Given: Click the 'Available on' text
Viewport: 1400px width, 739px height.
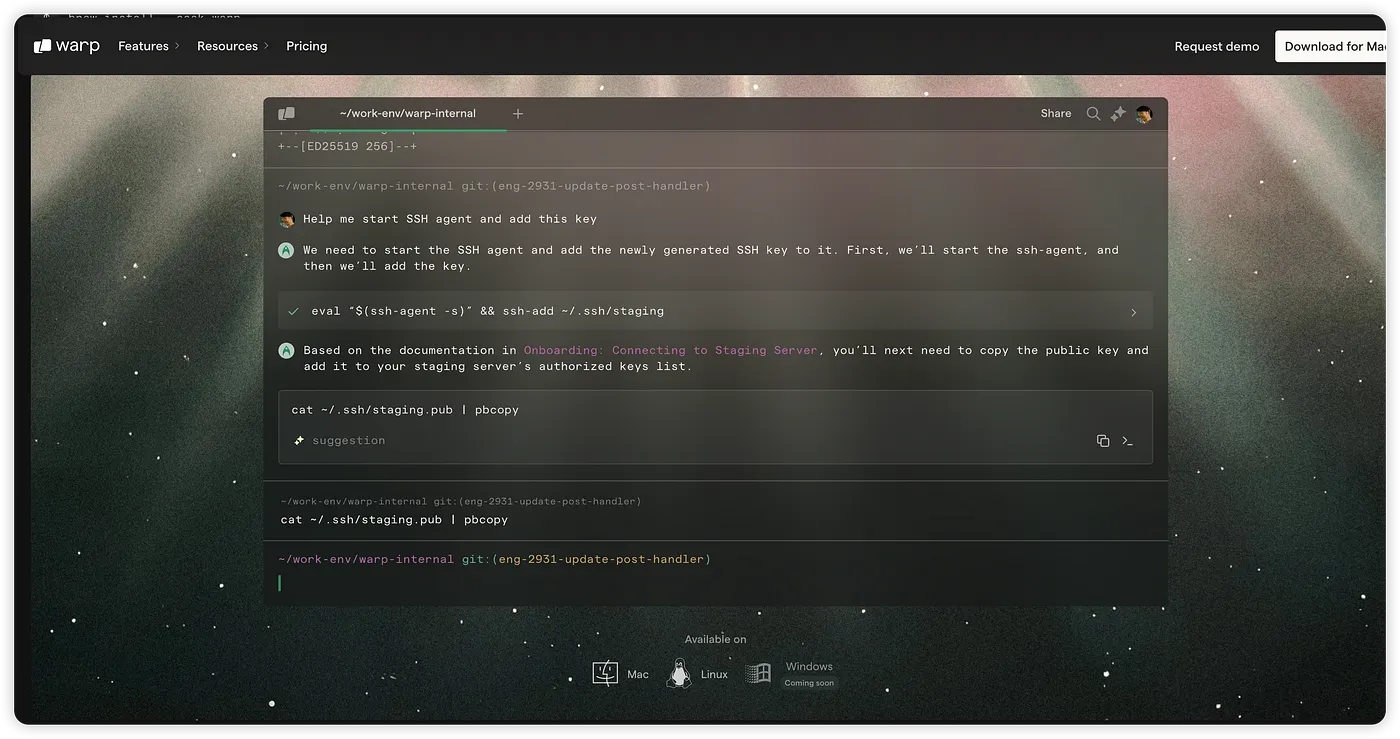Looking at the screenshot, I should point(715,639).
